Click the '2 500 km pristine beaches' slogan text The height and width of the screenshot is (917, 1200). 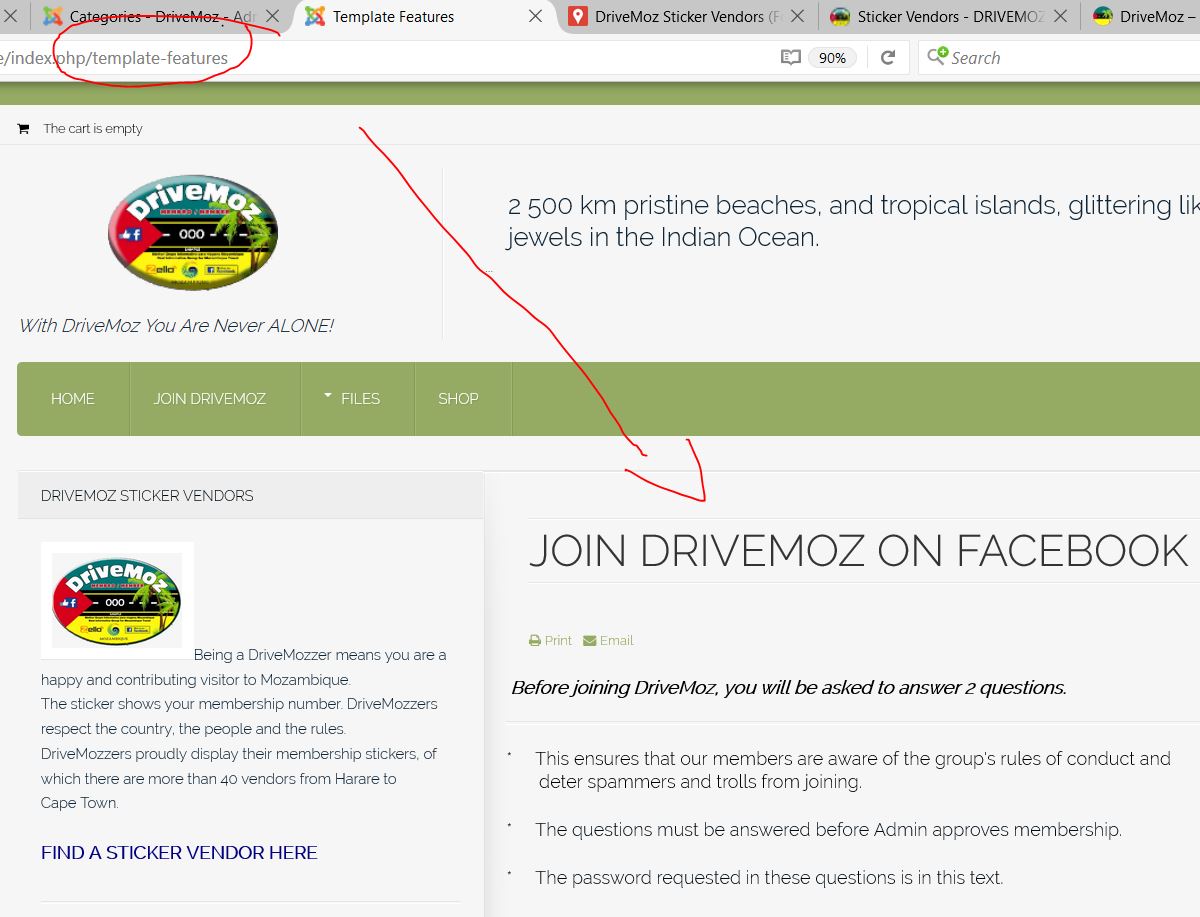coord(854,221)
